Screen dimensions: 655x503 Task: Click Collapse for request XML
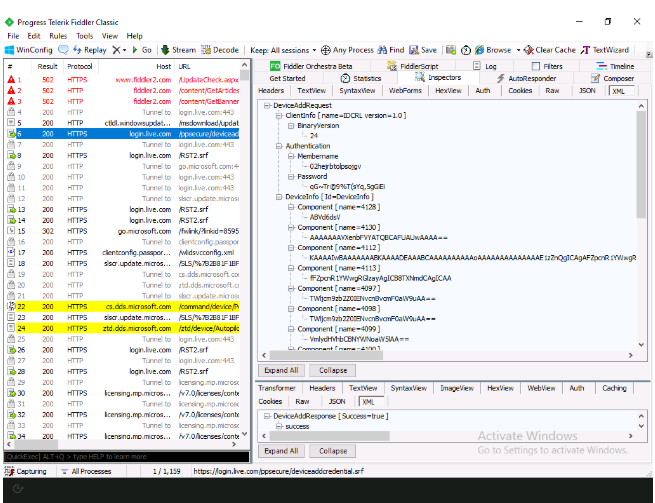pyautogui.click(x=333, y=371)
